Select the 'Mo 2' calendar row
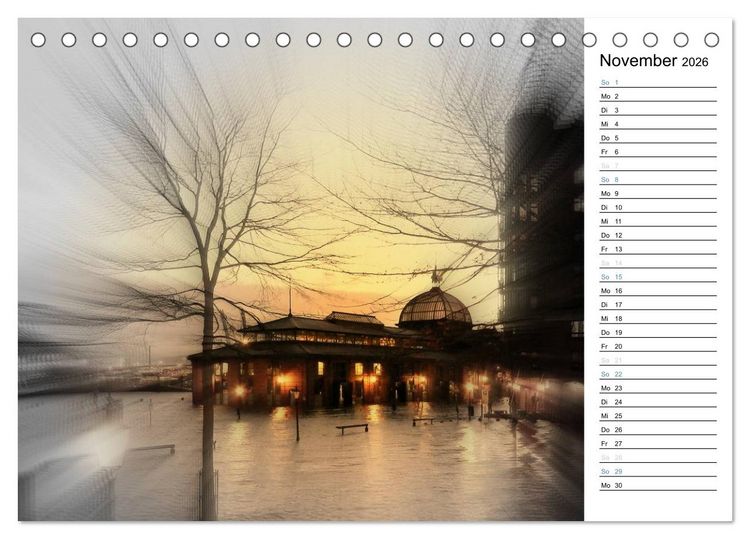The height and width of the screenshot is (539, 750). click(658, 96)
